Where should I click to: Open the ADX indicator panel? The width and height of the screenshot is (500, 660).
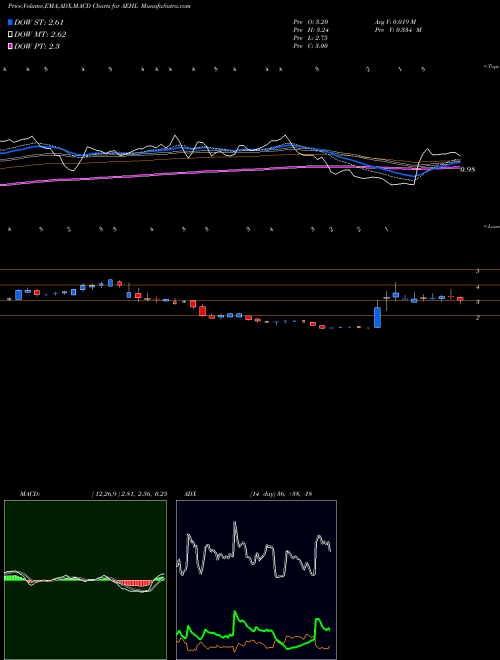click(256, 580)
